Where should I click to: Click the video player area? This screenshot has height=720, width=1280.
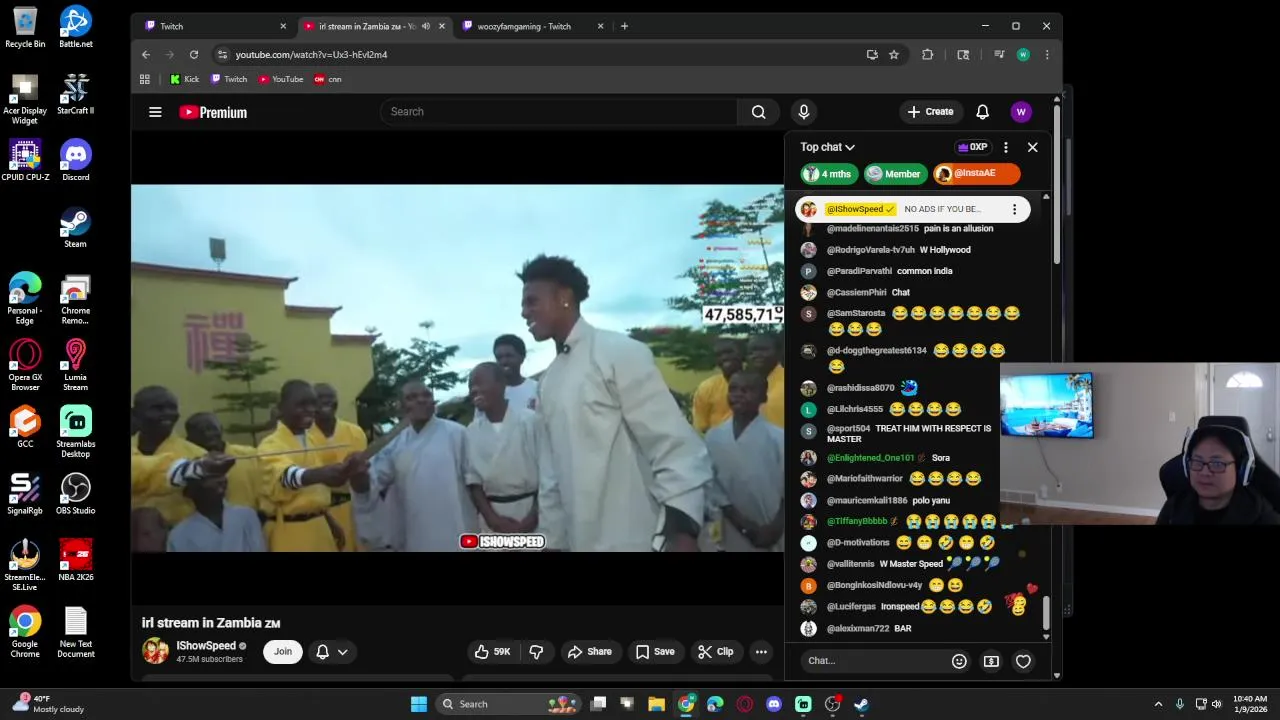457,368
